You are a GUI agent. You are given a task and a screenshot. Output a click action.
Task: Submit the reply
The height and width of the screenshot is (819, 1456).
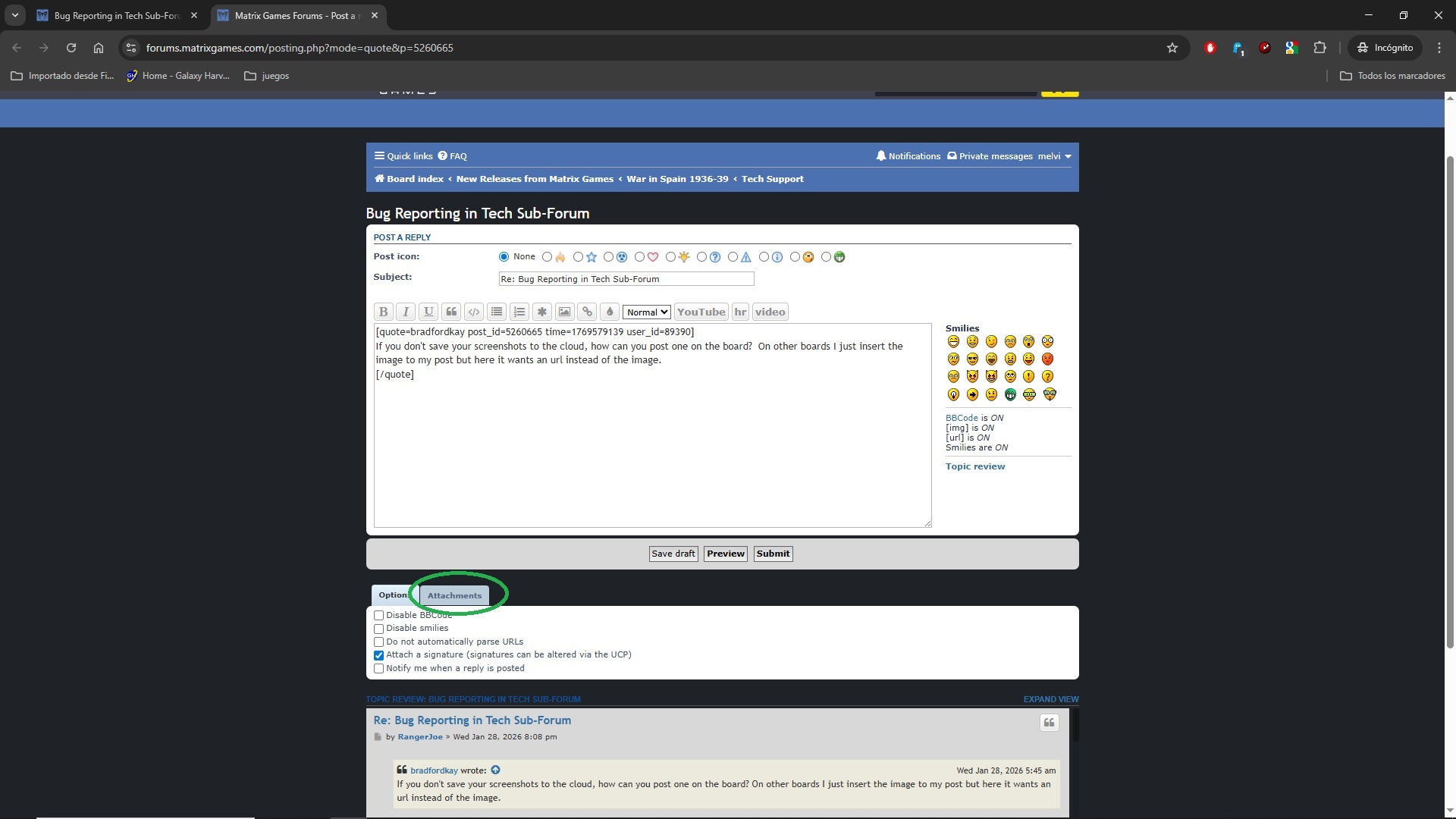point(772,554)
